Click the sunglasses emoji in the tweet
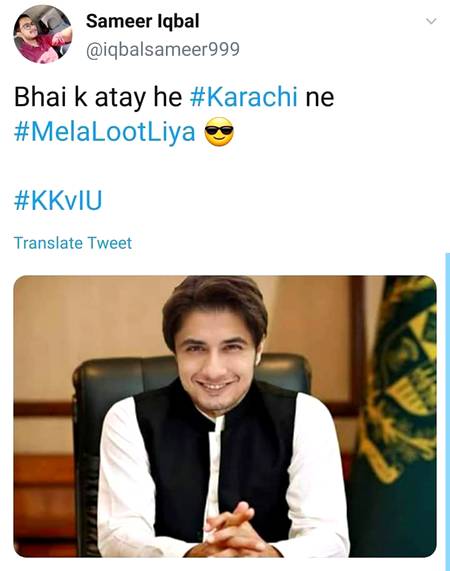Viewport: 450px width, 571px height. [x=219, y=132]
